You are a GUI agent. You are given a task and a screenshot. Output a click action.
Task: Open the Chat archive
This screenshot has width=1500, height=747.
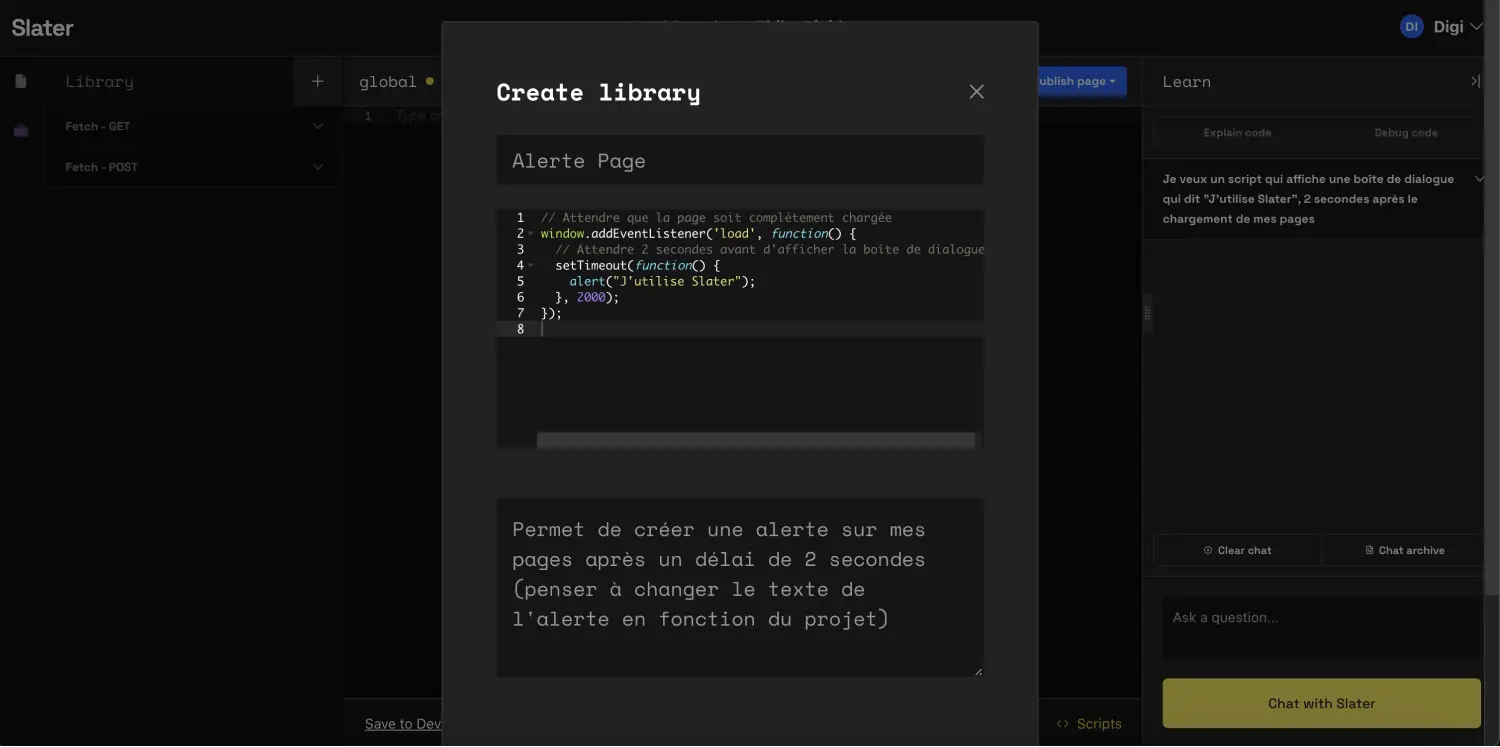[x=1404, y=549]
